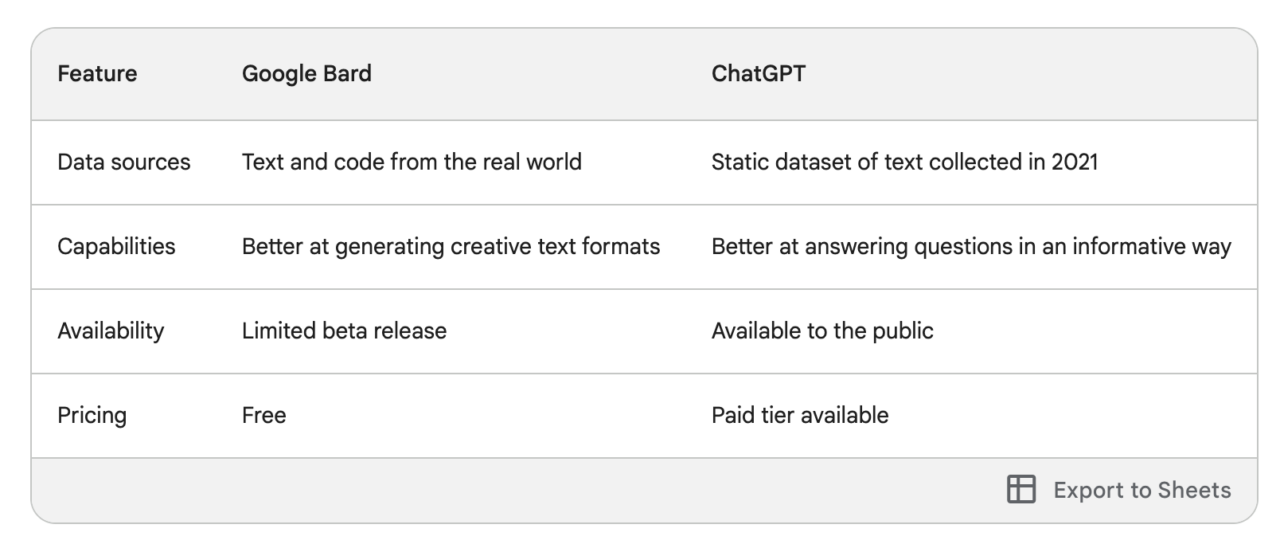Click the Availability row label
The image size is (1280, 540).
(x=110, y=330)
